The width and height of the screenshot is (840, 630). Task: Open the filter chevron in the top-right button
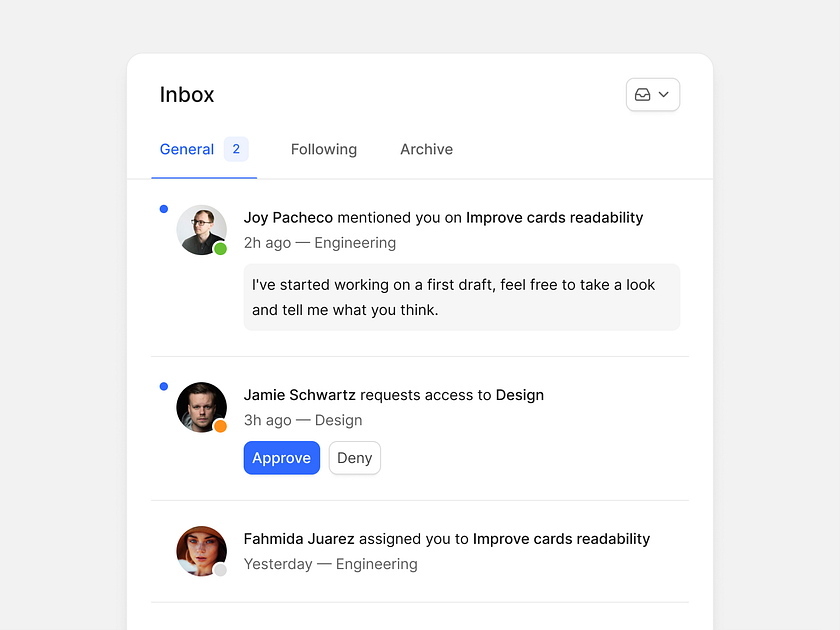(x=663, y=94)
